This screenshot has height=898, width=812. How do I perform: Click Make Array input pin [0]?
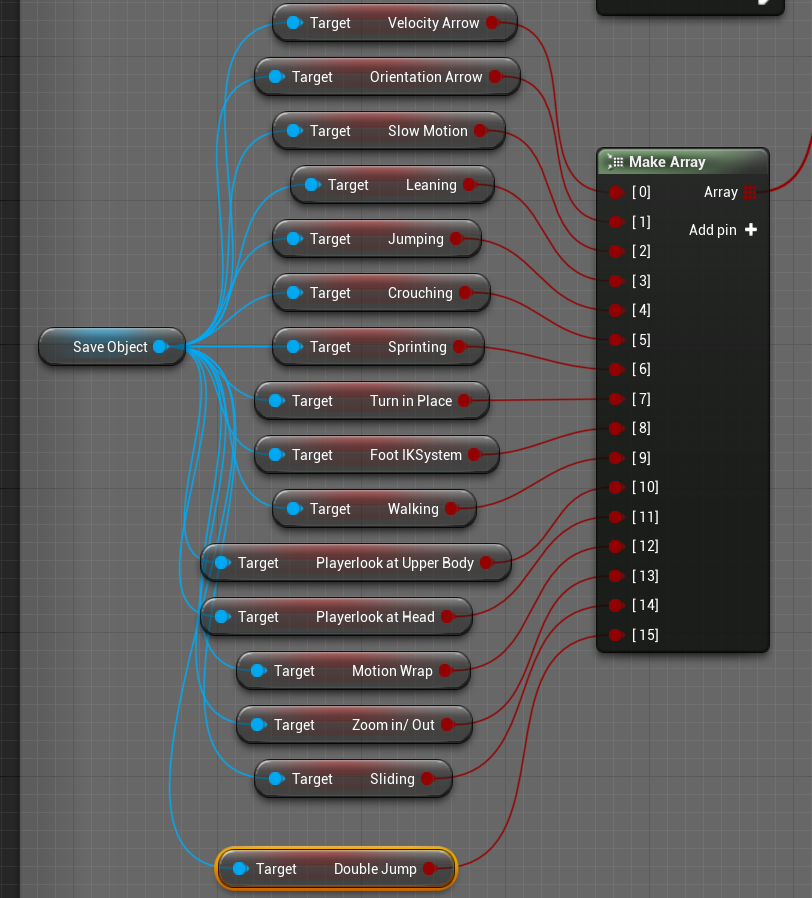(x=616, y=192)
